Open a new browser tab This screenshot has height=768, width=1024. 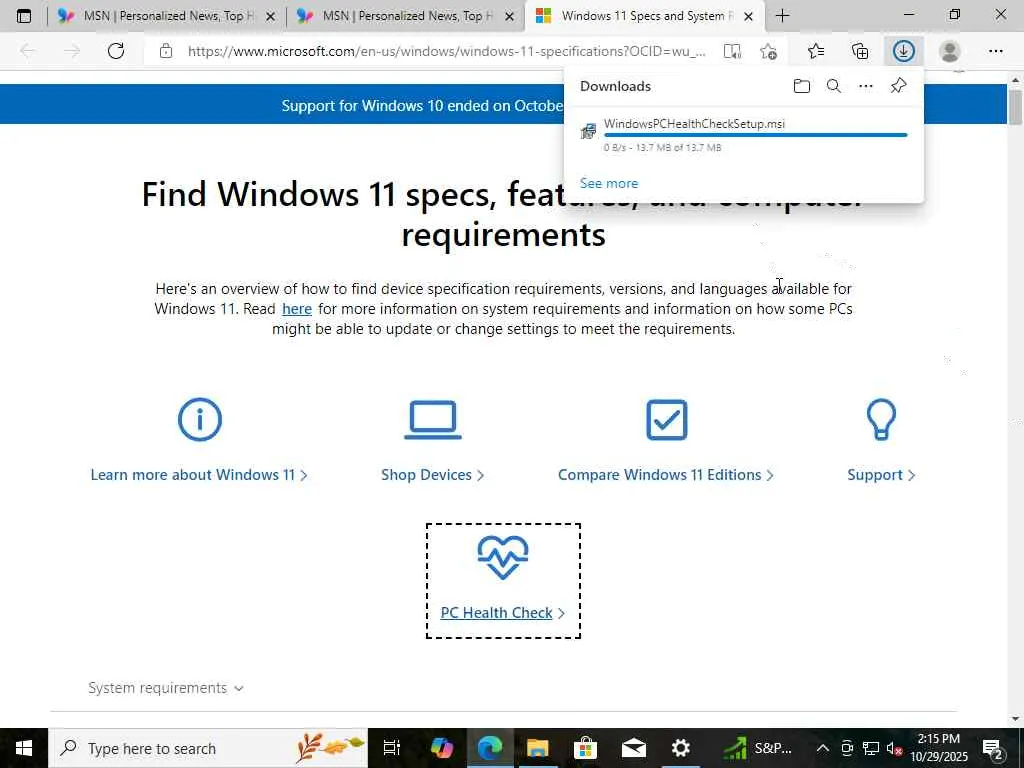[782, 16]
